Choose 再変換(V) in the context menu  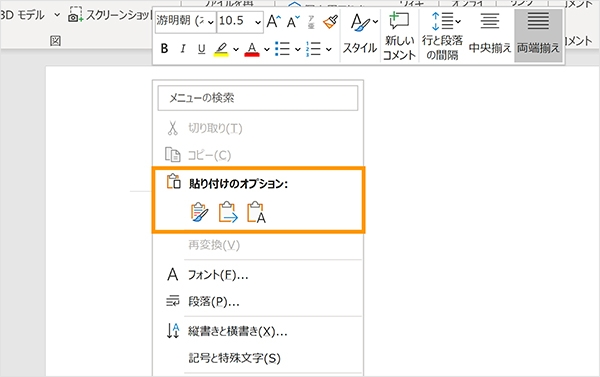point(258,245)
